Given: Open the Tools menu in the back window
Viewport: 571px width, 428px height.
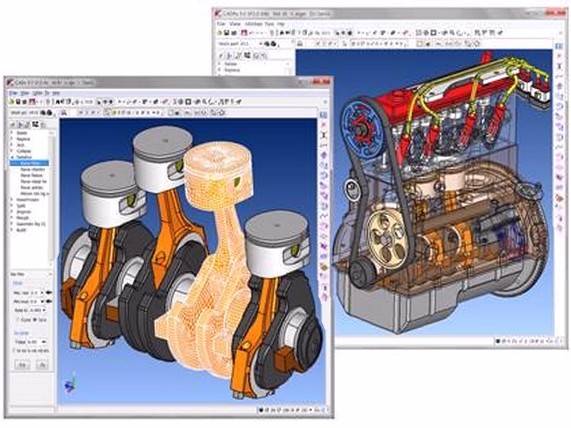Looking at the screenshot, I should click(x=269, y=24).
